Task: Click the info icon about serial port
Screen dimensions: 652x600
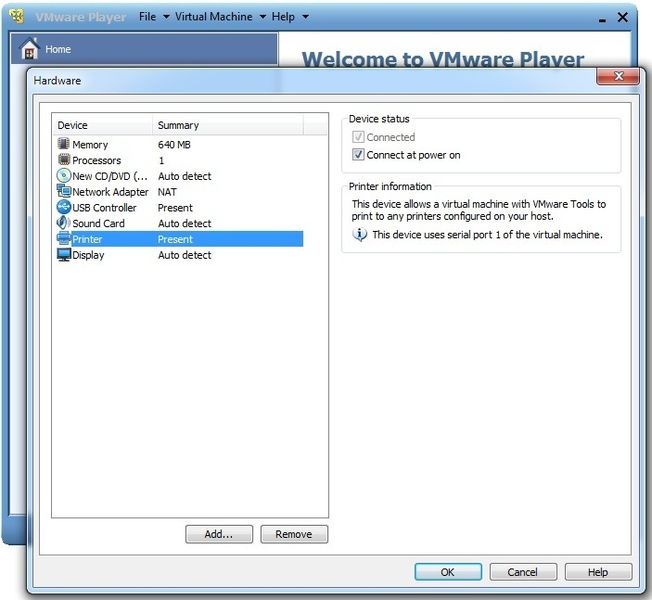Action: pyautogui.click(x=360, y=235)
